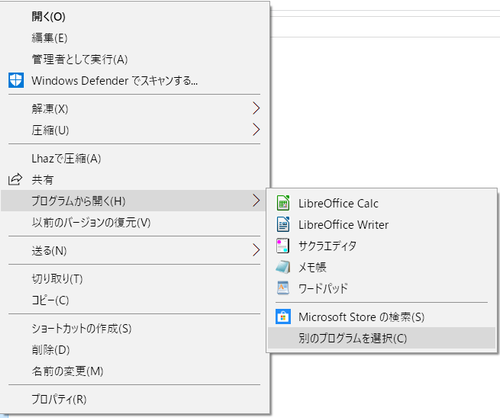Viewport: 500px width, 418px height.
Task: Click the share icon beside 共有
Action: click(15, 179)
